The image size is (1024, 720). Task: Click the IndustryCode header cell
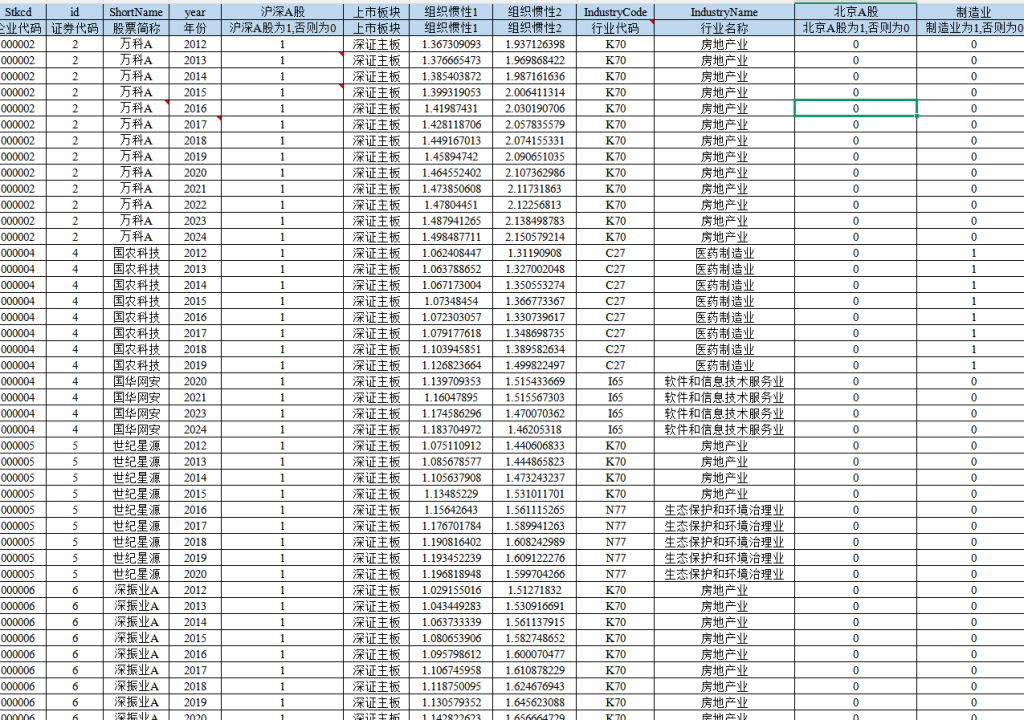(615, 11)
